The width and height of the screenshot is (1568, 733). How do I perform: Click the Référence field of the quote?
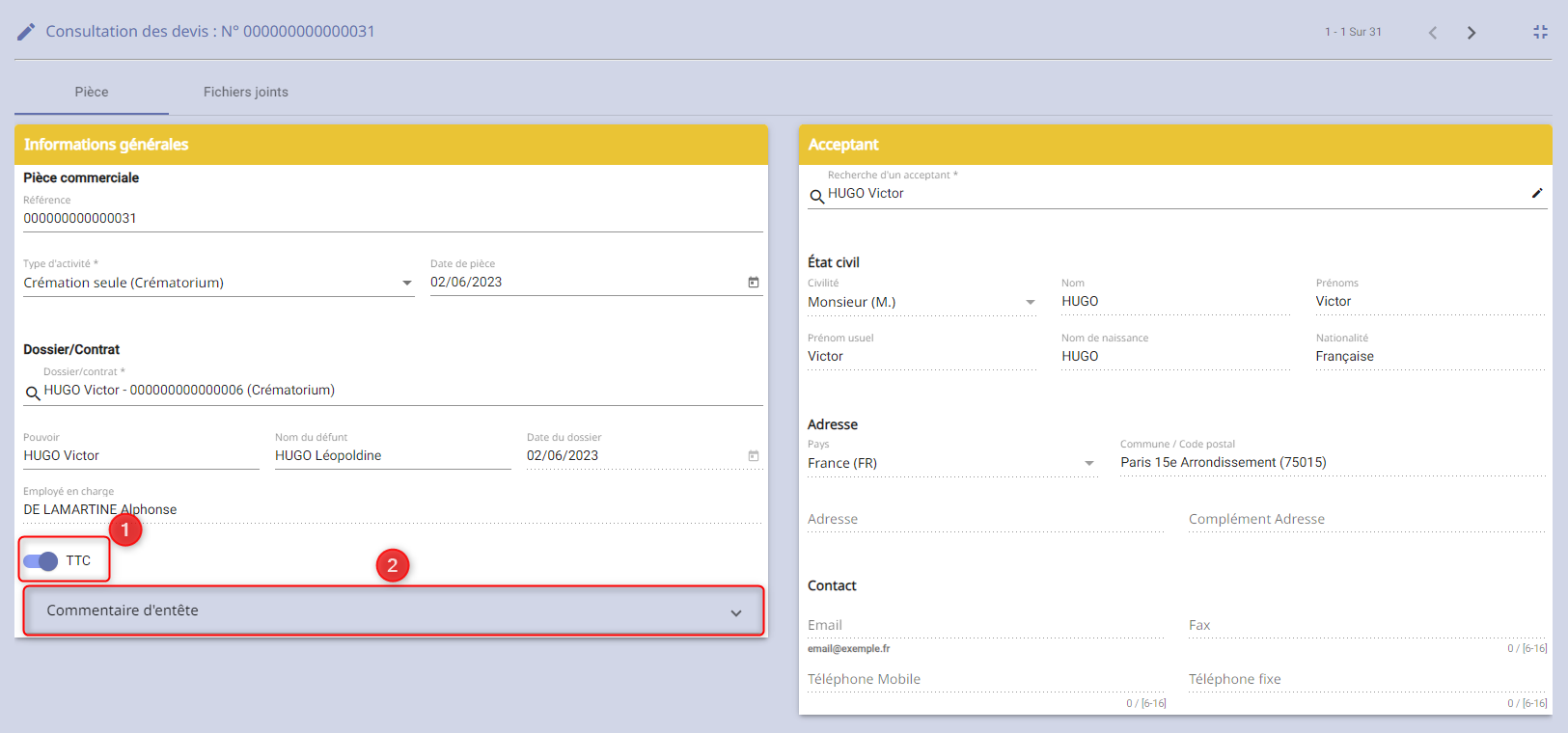392,219
